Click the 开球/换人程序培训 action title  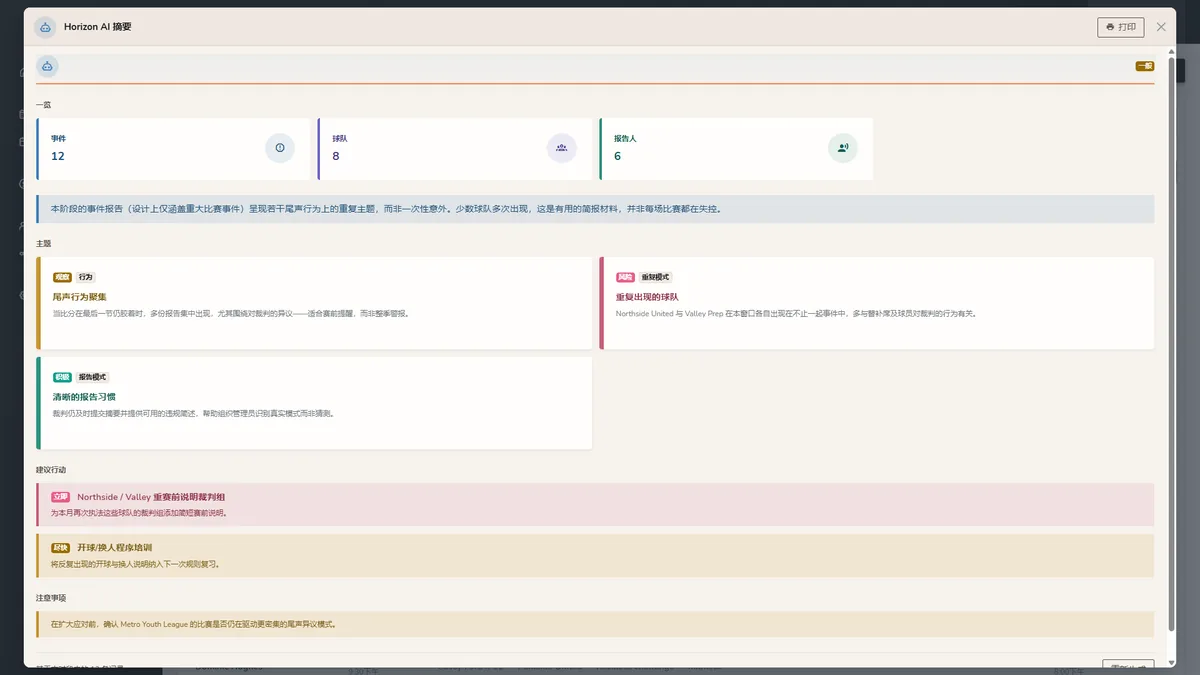coord(114,547)
